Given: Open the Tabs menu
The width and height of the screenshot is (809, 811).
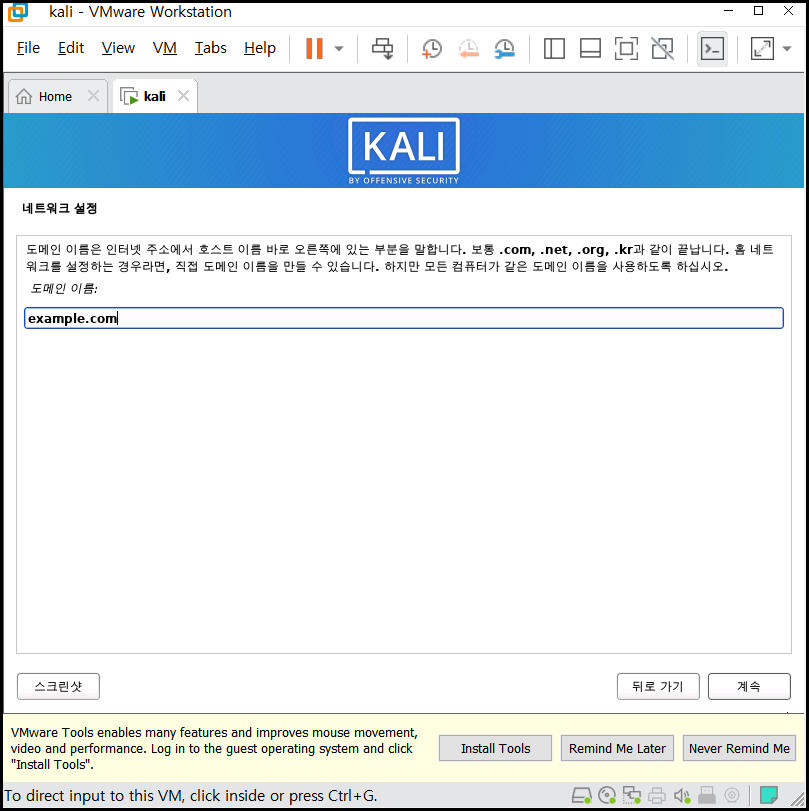Looking at the screenshot, I should click(x=211, y=48).
